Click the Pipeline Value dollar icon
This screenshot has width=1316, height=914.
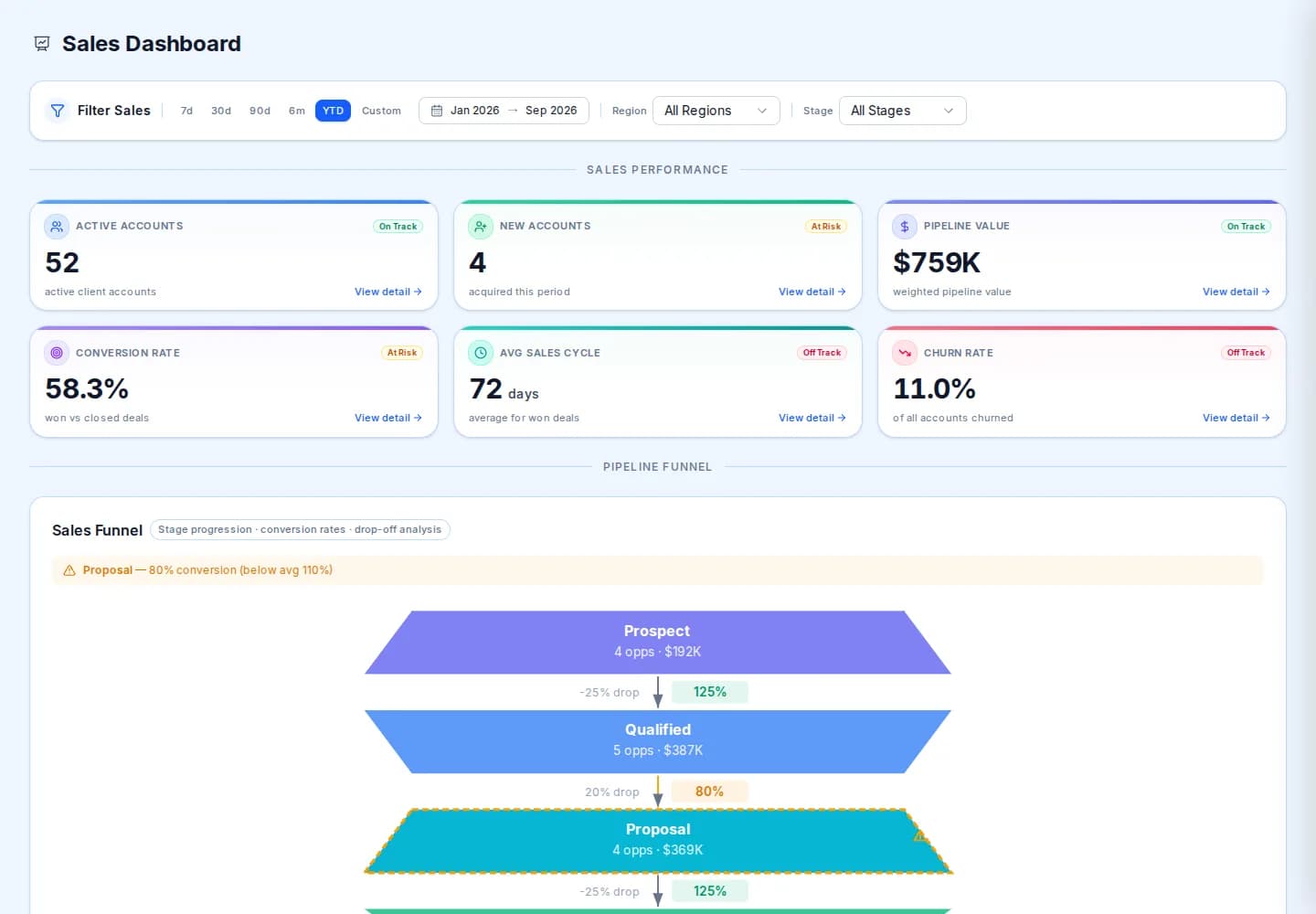(x=905, y=226)
